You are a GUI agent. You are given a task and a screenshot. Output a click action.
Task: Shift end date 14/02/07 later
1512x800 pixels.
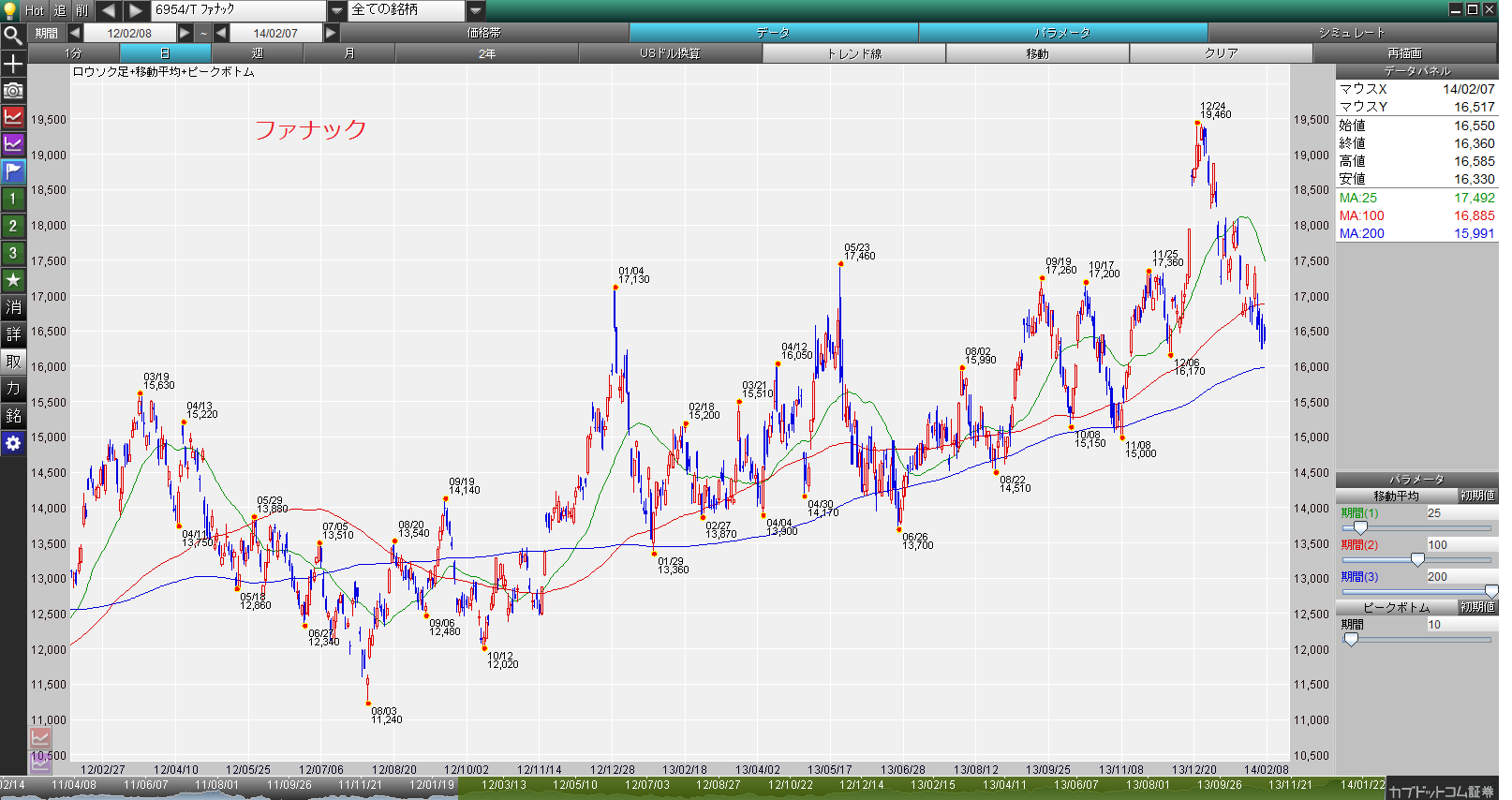click(331, 33)
